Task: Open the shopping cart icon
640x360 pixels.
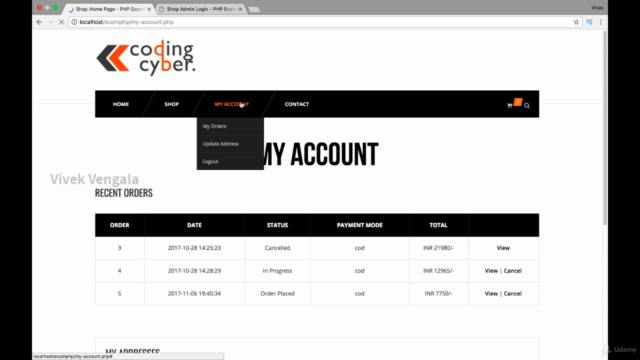Action: [x=509, y=105]
